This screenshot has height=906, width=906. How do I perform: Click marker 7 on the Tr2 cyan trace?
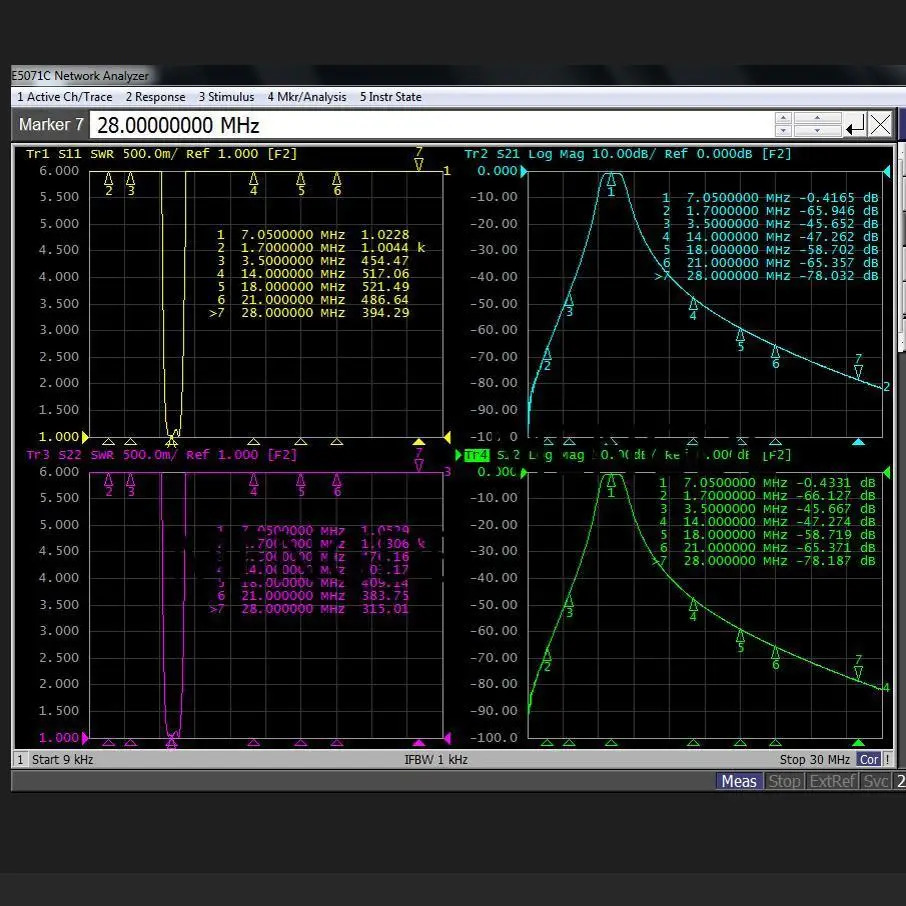858,366
